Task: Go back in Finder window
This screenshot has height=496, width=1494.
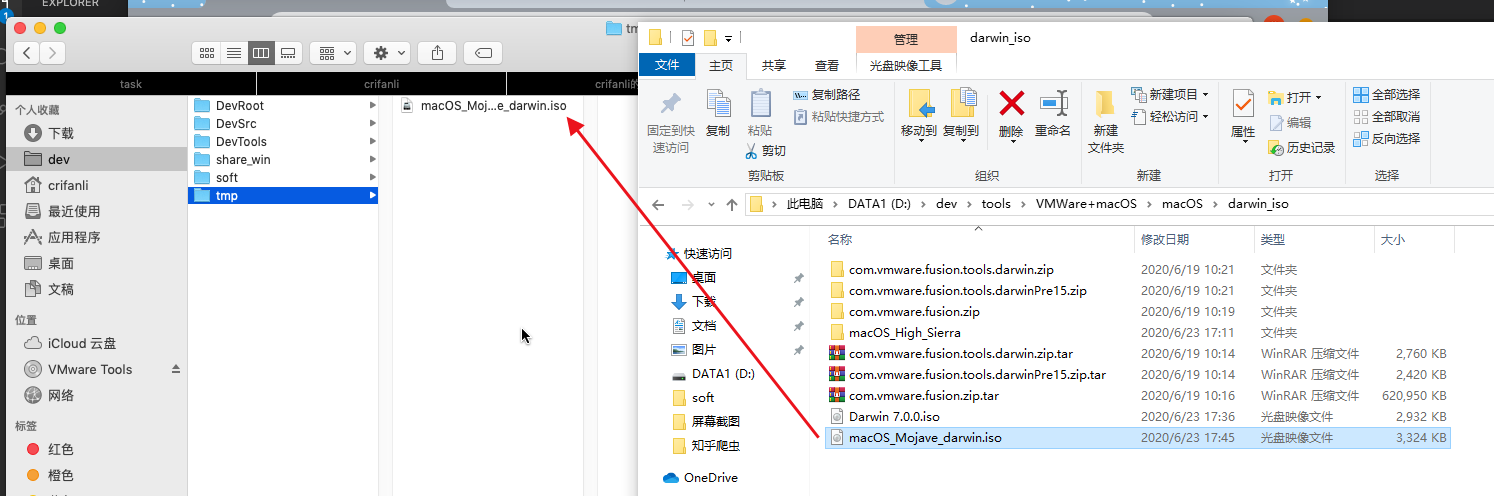Action: coord(28,53)
